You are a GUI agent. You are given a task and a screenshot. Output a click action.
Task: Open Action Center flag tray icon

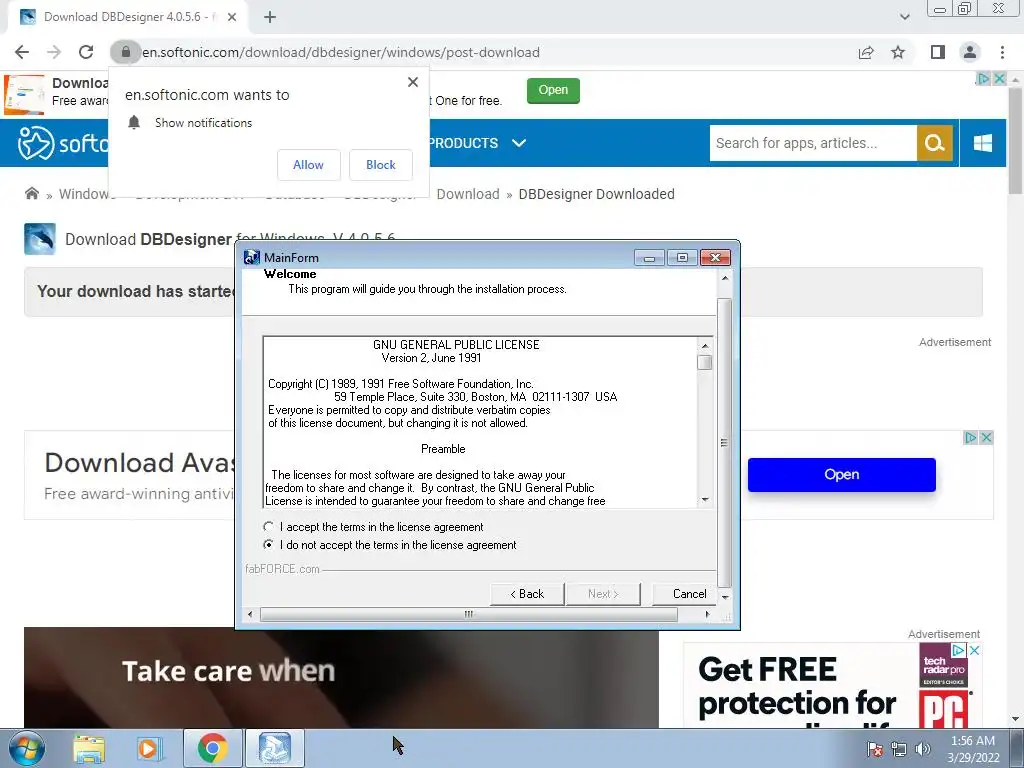875,749
